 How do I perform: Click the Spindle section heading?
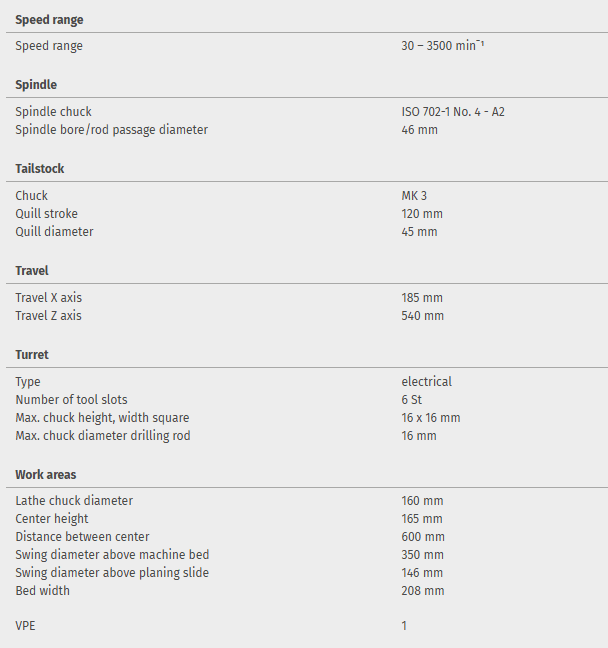pyautogui.click(x=36, y=85)
